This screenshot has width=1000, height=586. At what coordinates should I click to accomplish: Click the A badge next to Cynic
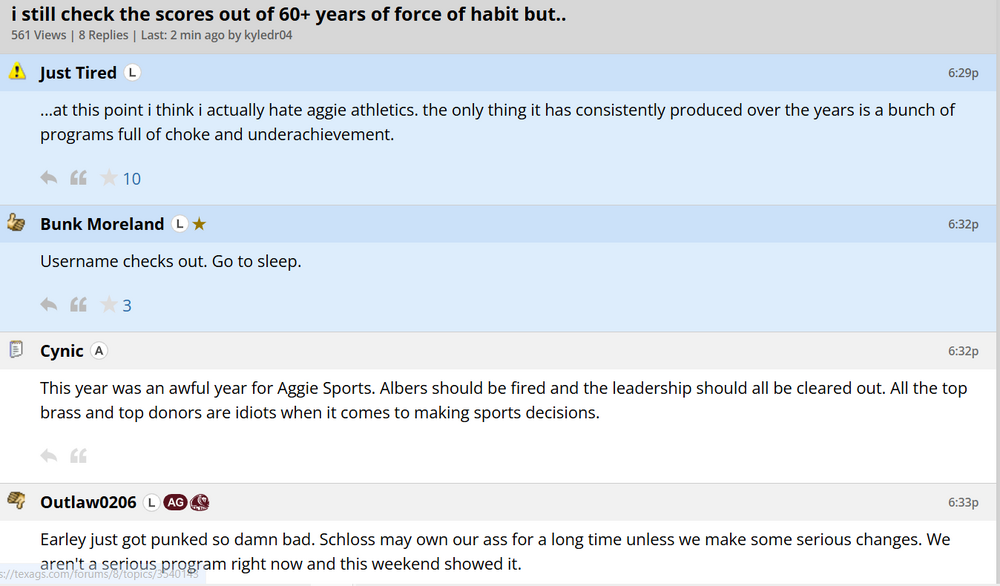pyautogui.click(x=99, y=351)
